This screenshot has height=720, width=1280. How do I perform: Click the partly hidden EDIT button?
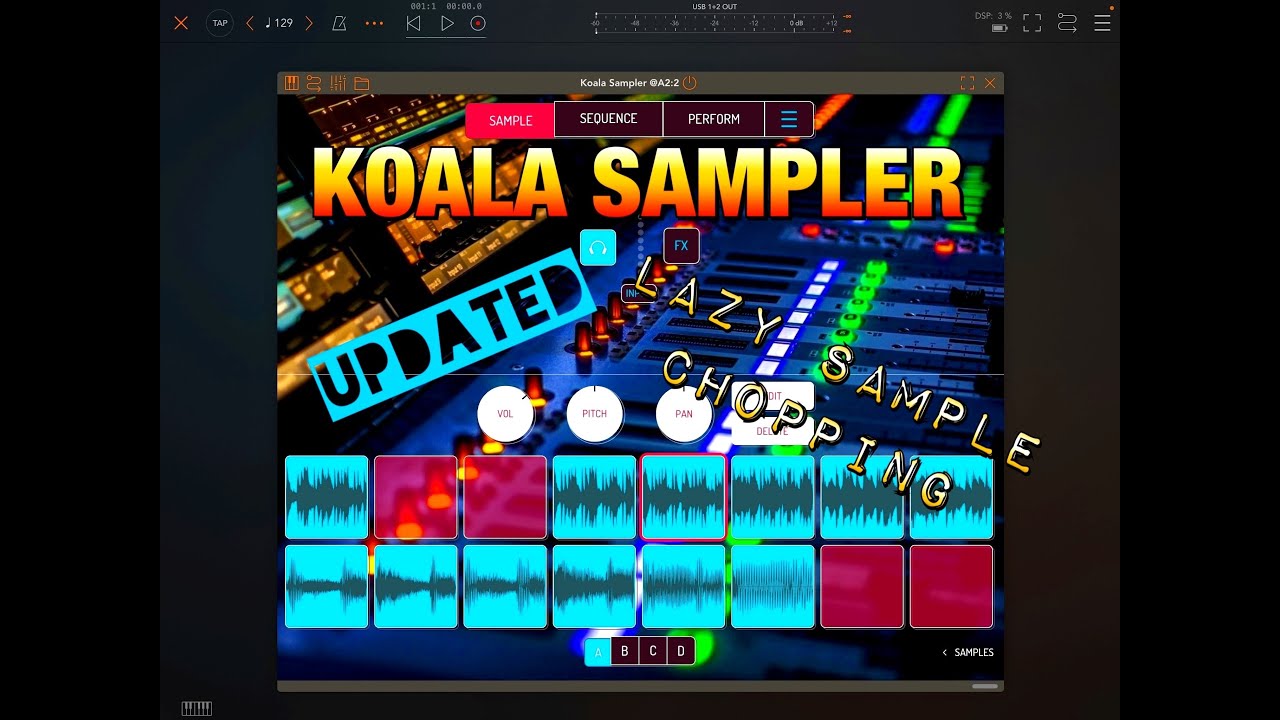(x=772, y=396)
